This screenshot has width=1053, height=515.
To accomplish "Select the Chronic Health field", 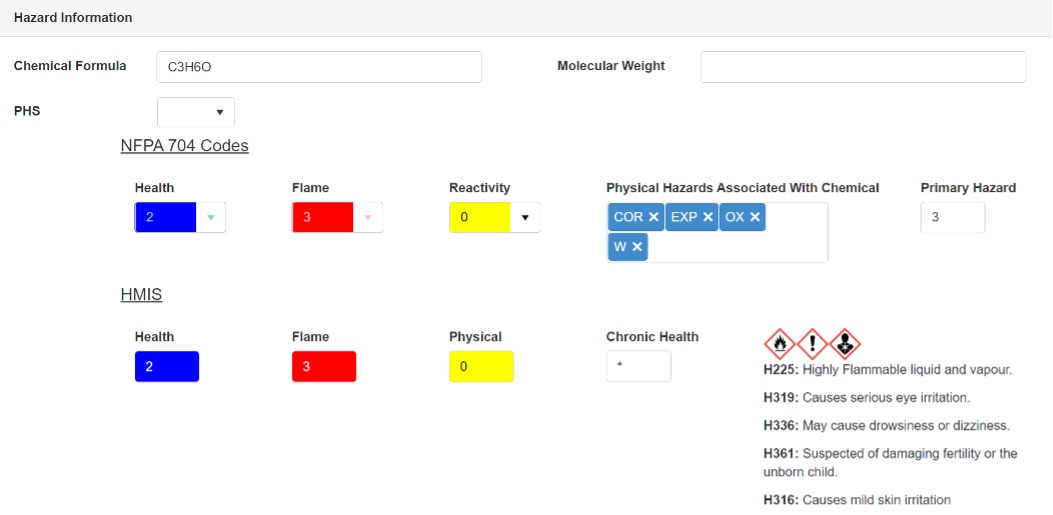I will 638,366.
